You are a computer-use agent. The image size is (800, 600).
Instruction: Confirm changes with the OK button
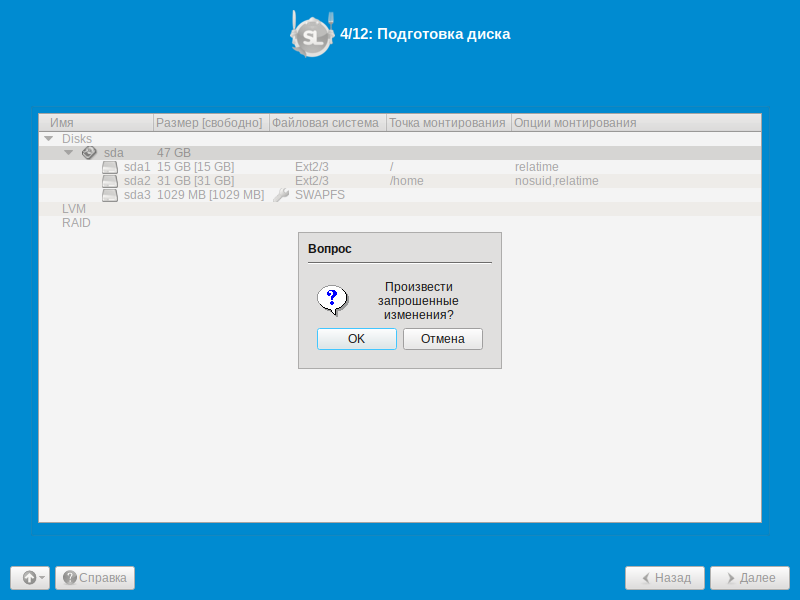click(x=357, y=339)
